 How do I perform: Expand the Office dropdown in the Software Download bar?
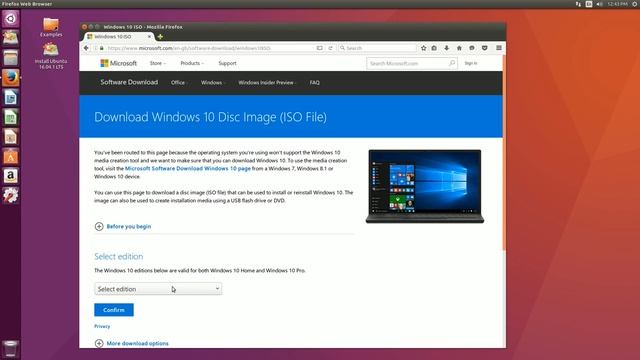click(179, 82)
